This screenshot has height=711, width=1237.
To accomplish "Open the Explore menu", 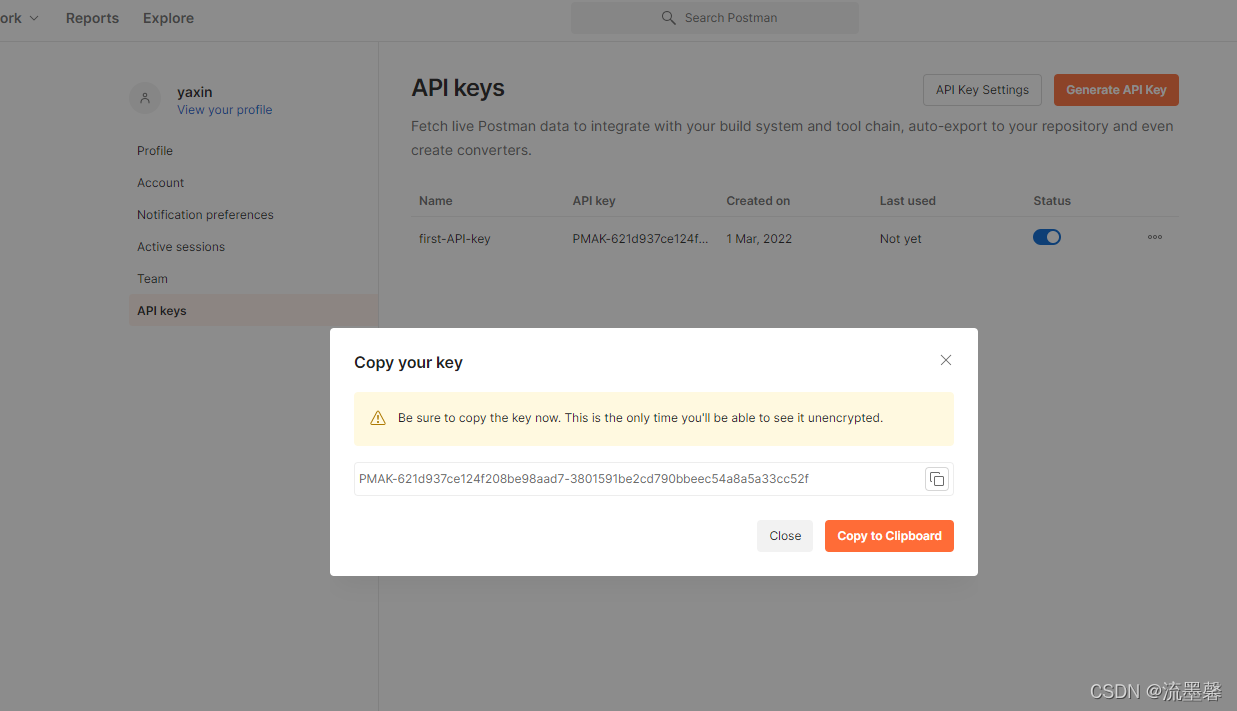I will [x=168, y=18].
